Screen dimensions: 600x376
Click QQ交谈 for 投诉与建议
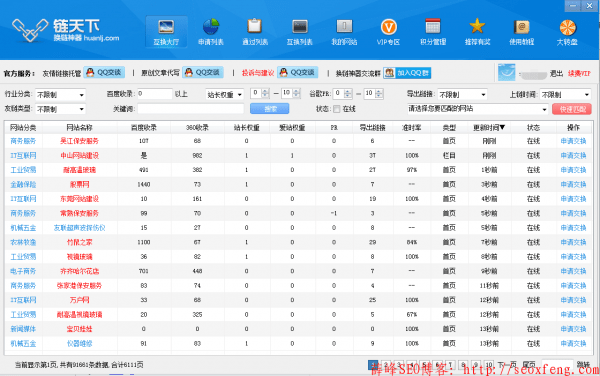298,72
